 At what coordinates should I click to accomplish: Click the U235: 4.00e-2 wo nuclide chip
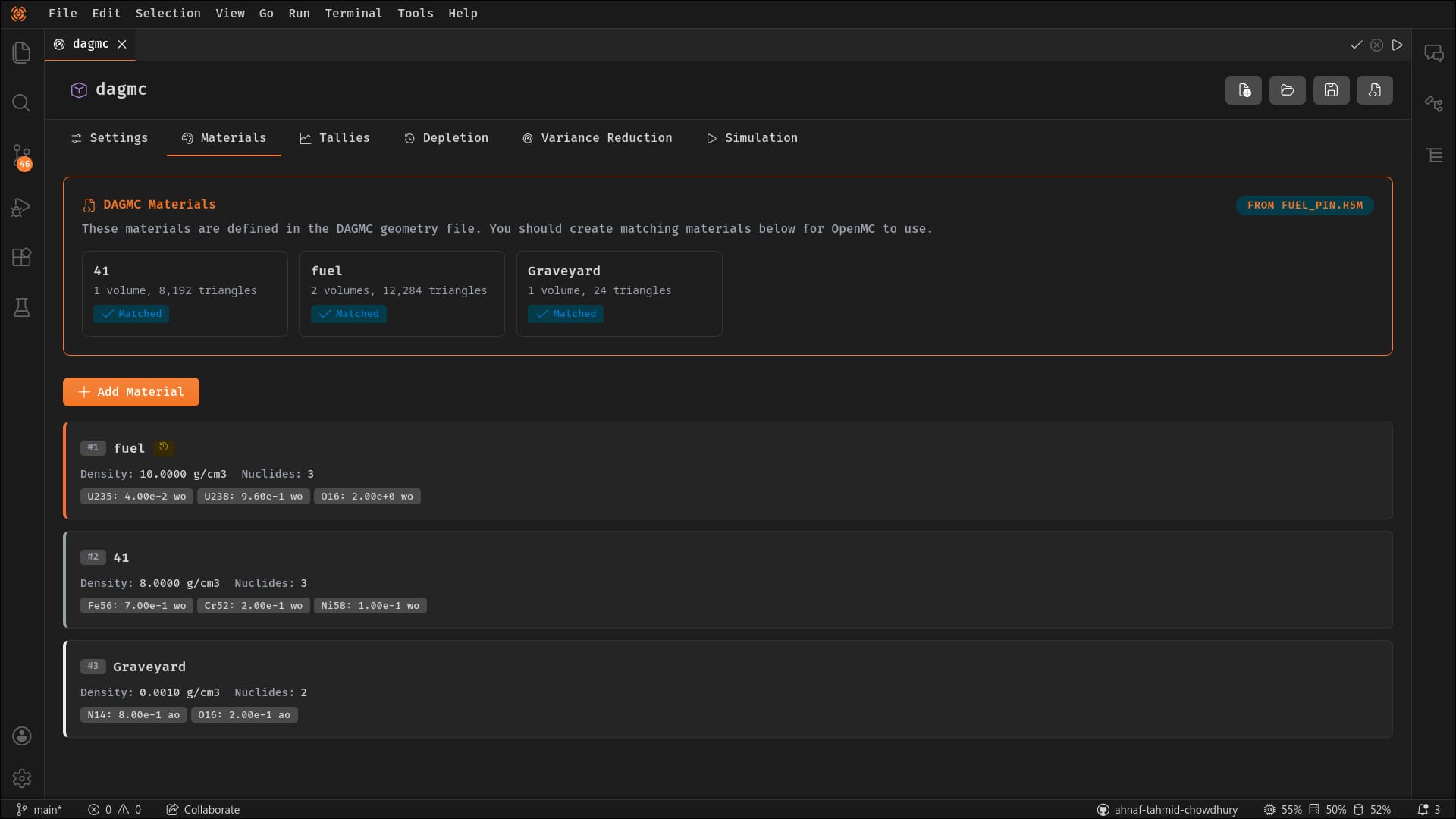pyautogui.click(x=136, y=497)
